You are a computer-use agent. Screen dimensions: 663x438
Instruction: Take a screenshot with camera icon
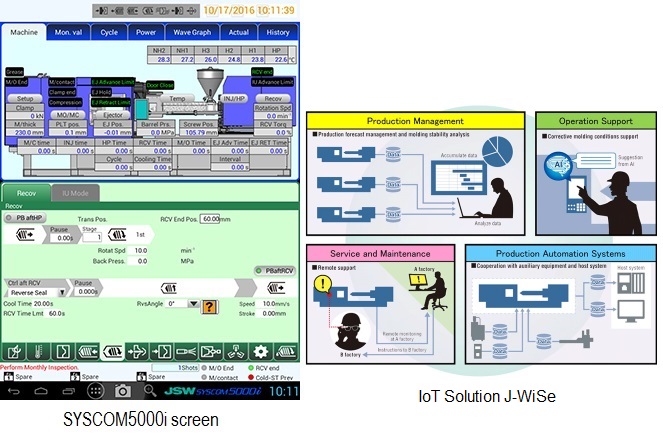pyautogui.click(x=123, y=391)
